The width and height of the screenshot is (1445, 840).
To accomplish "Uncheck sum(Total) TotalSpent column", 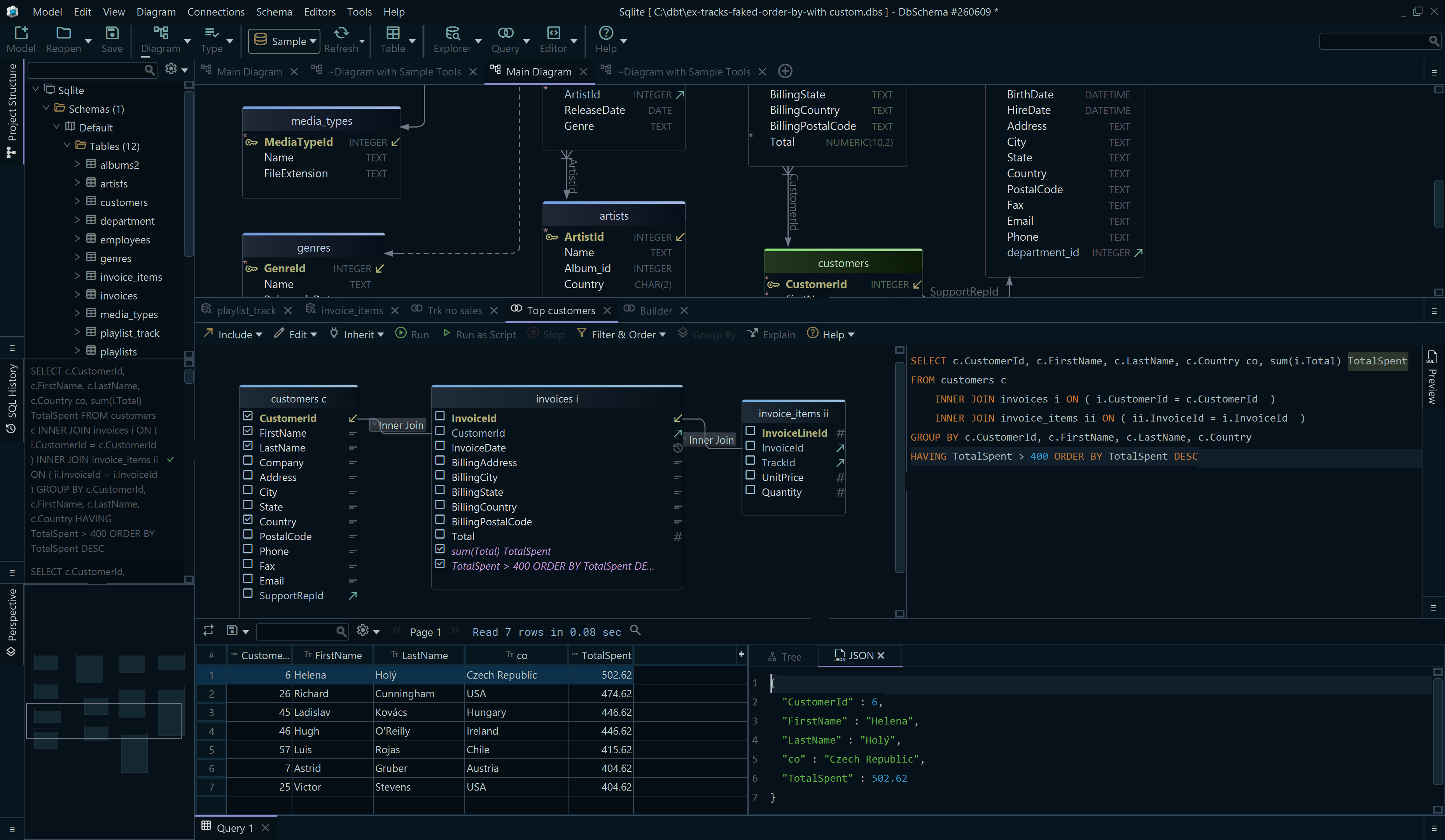I will coord(440,549).
